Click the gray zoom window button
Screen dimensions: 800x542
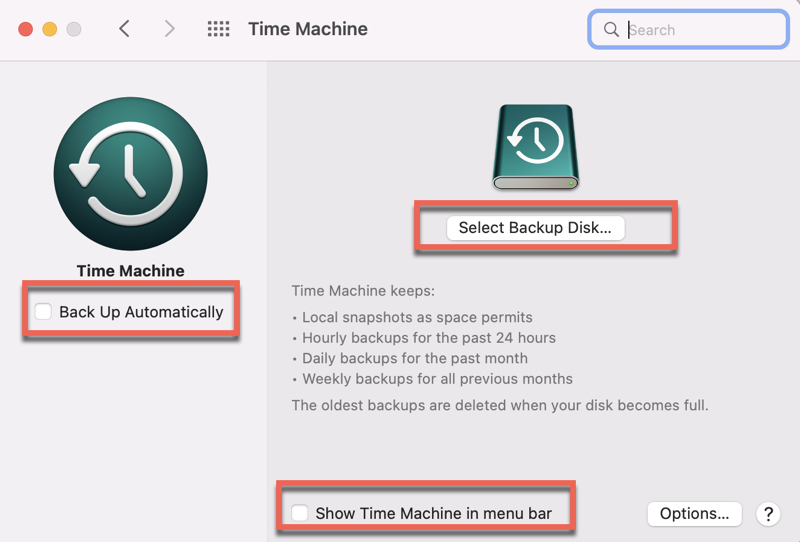pos(74,29)
